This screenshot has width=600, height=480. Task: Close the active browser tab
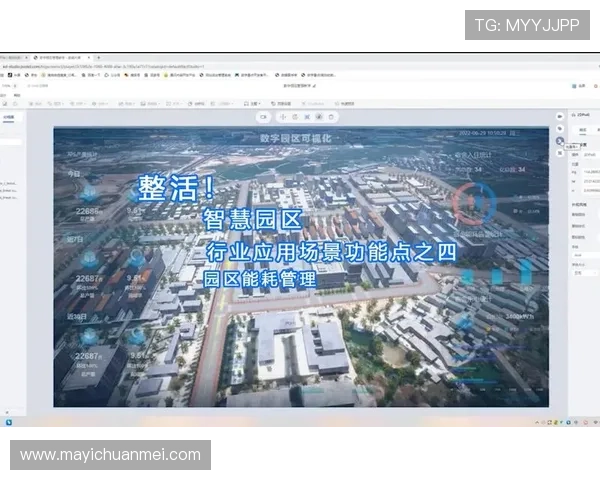click(x=89, y=57)
